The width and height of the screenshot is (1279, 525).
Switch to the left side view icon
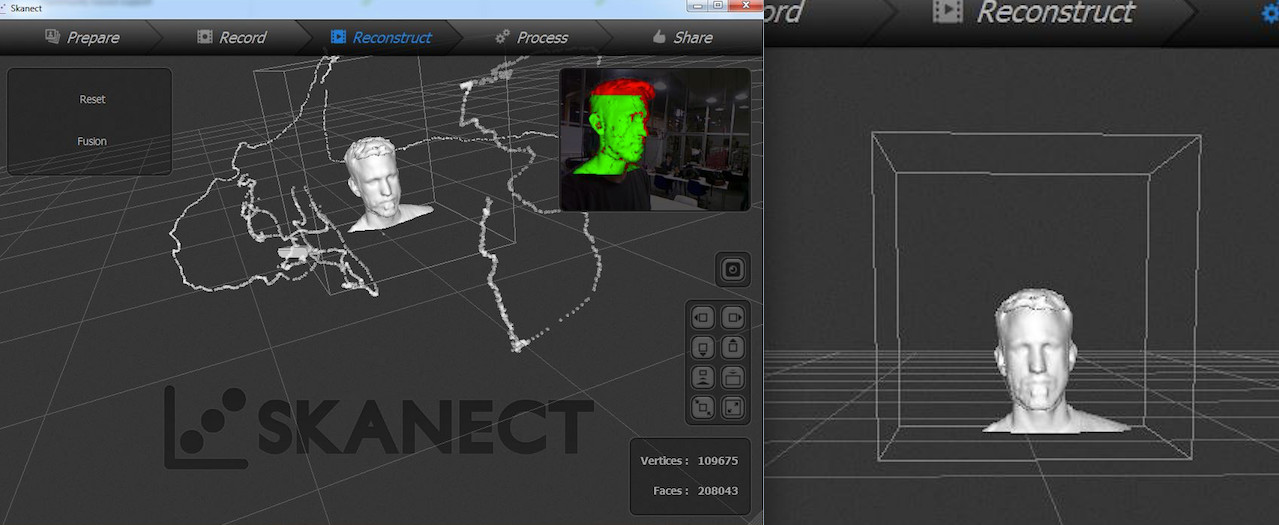click(703, 318)
